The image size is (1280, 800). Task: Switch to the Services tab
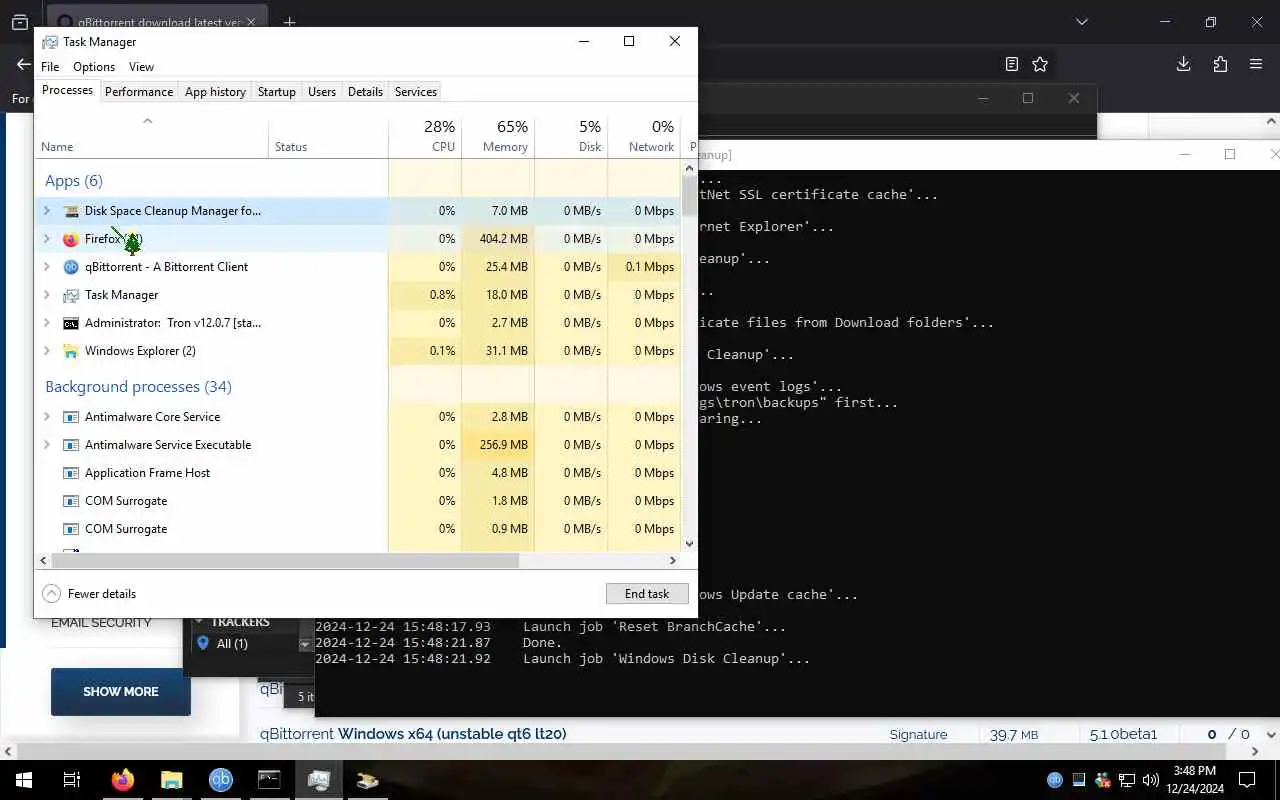coord(416,91)
